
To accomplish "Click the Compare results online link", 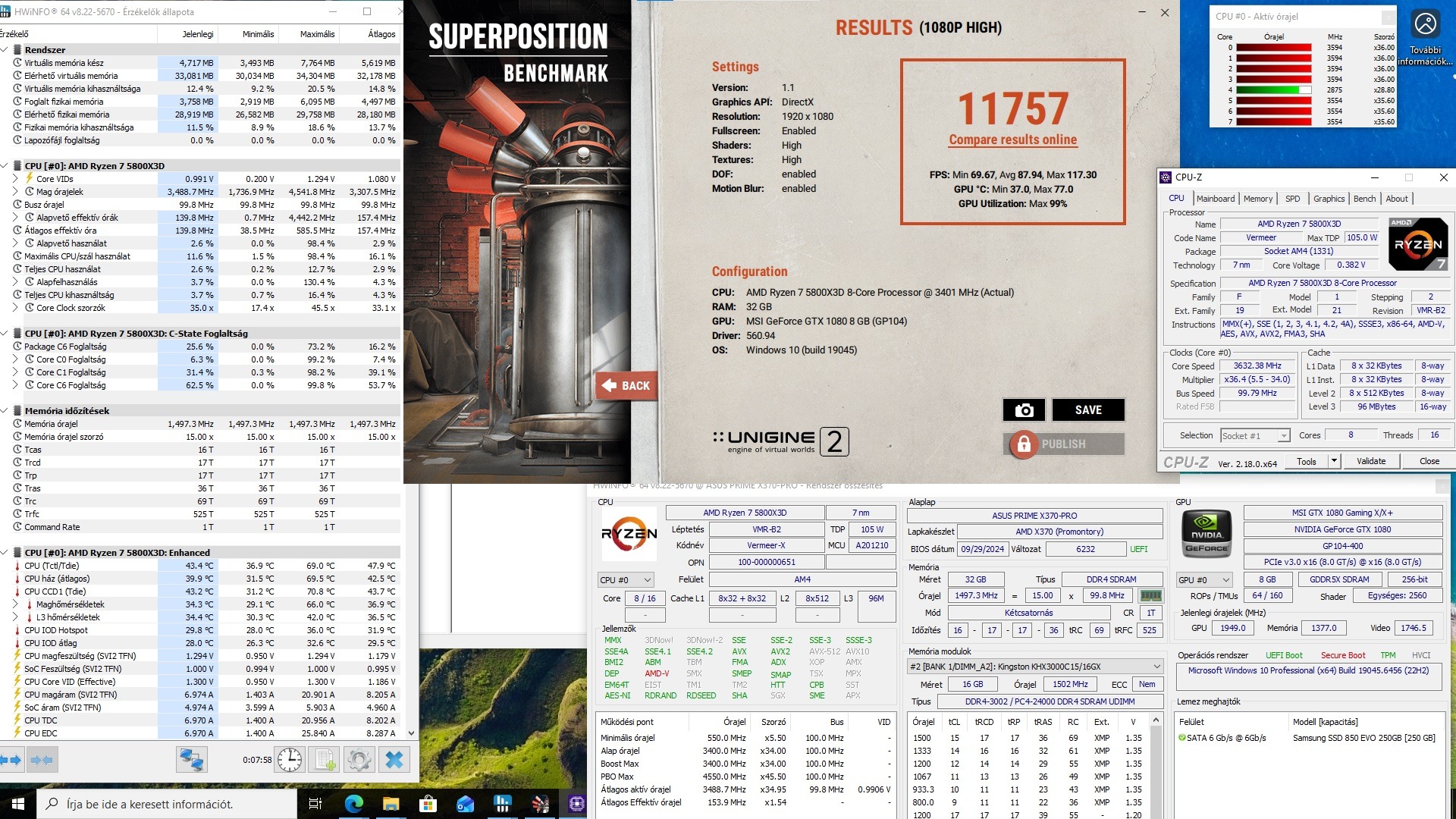I will pyautogui.click(x=1012, y=140).
